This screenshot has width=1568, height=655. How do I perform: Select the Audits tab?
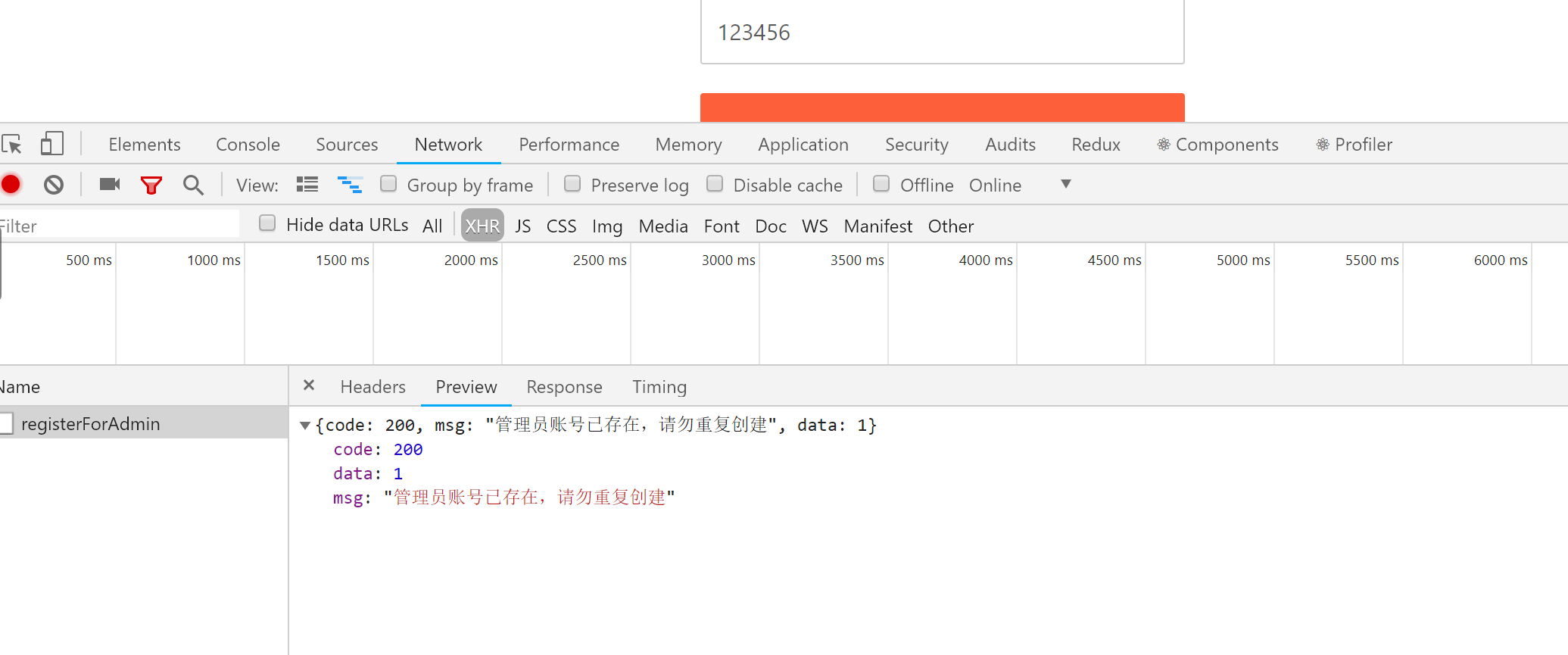coord(1011,145)
